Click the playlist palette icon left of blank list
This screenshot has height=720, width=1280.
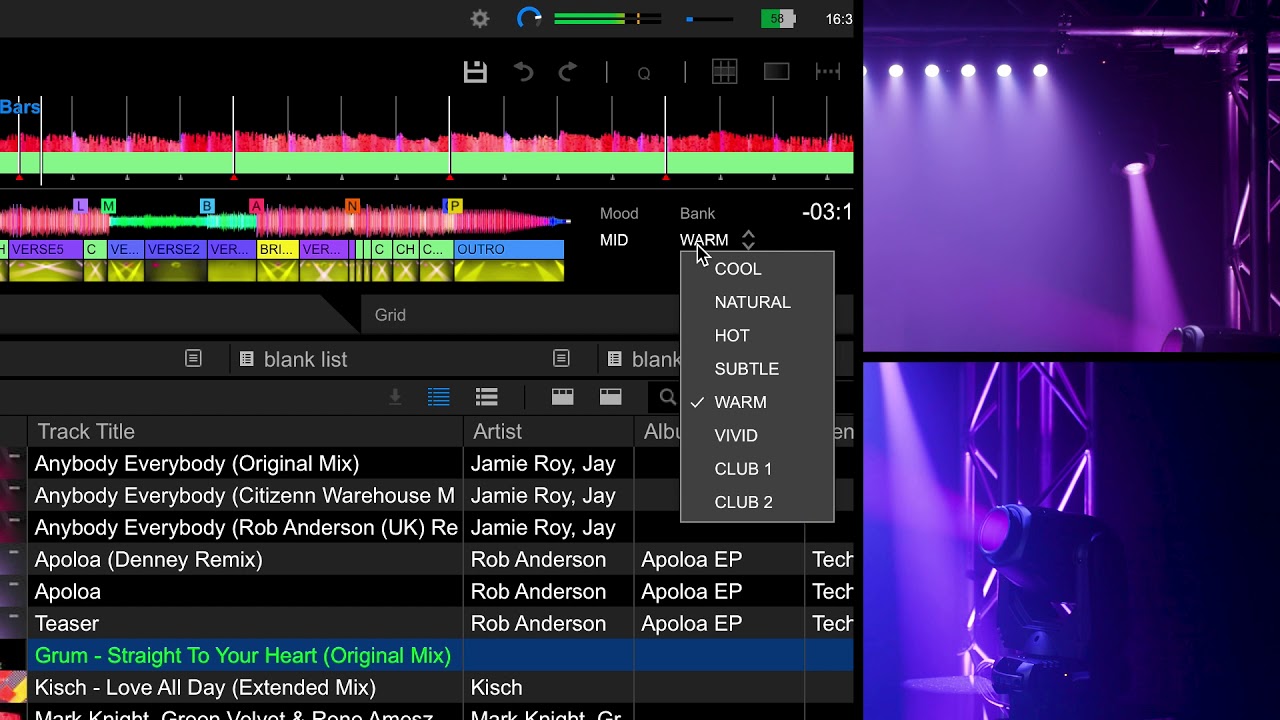(247, 358)
